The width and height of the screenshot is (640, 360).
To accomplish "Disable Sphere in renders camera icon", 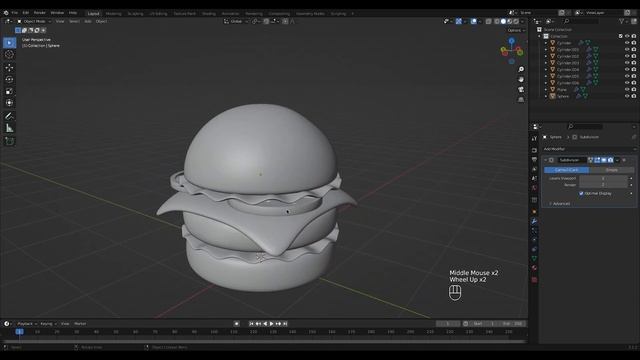I will click(634, 96).
